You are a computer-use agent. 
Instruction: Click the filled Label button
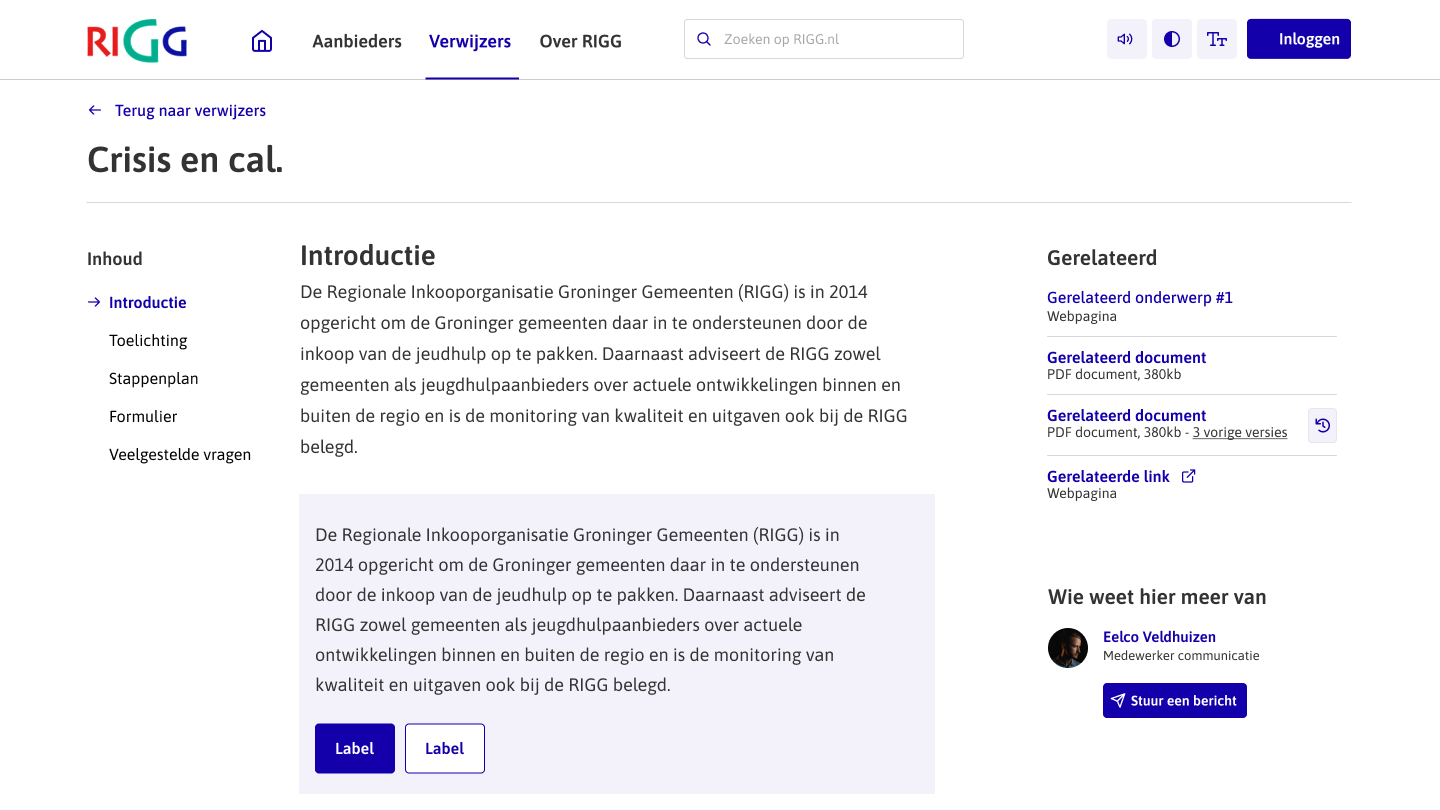(x=355, y=748)
